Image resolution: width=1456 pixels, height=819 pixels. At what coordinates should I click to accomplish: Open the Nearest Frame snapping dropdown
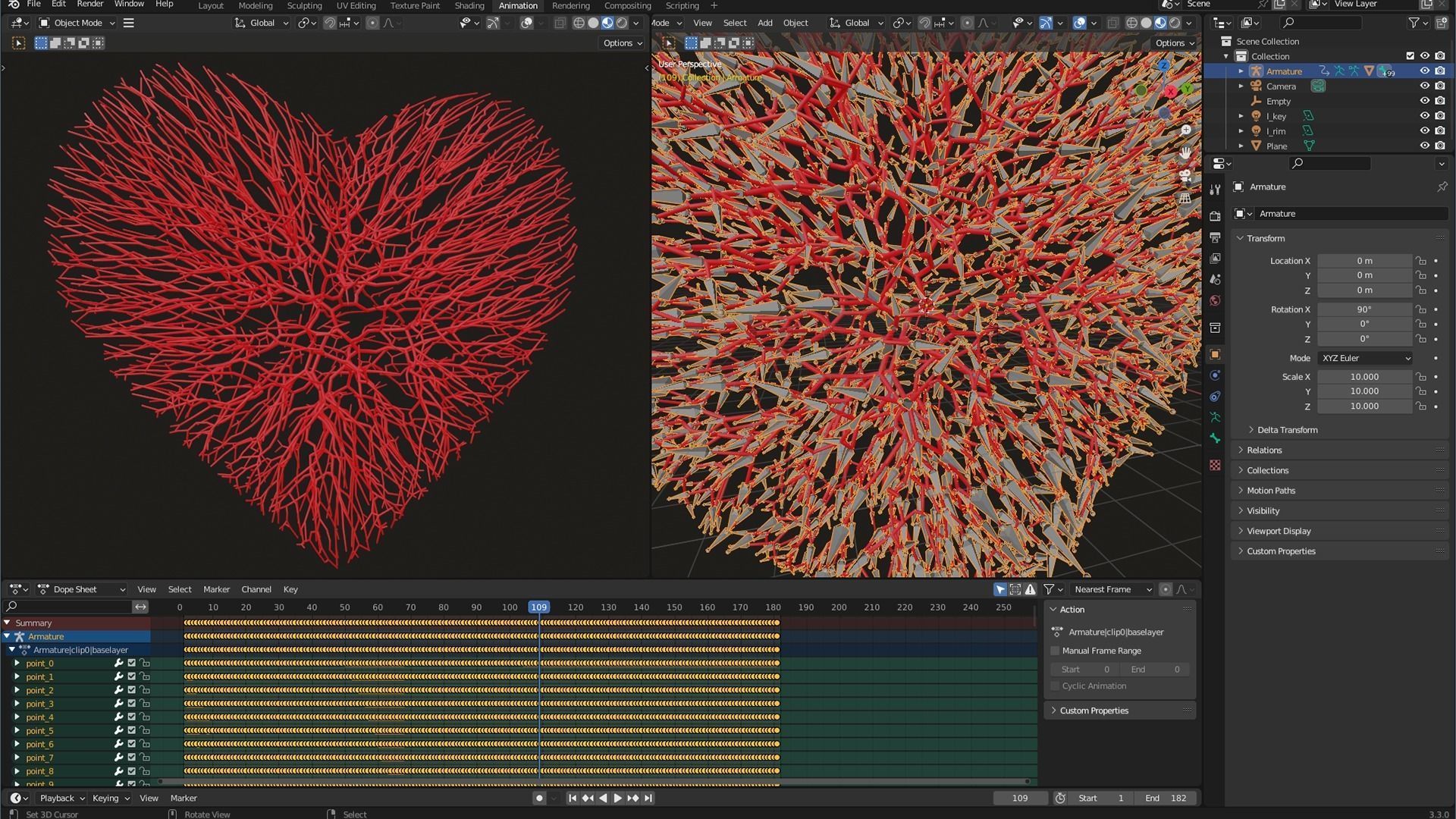pyautogui.click(x=1112, y=589)
